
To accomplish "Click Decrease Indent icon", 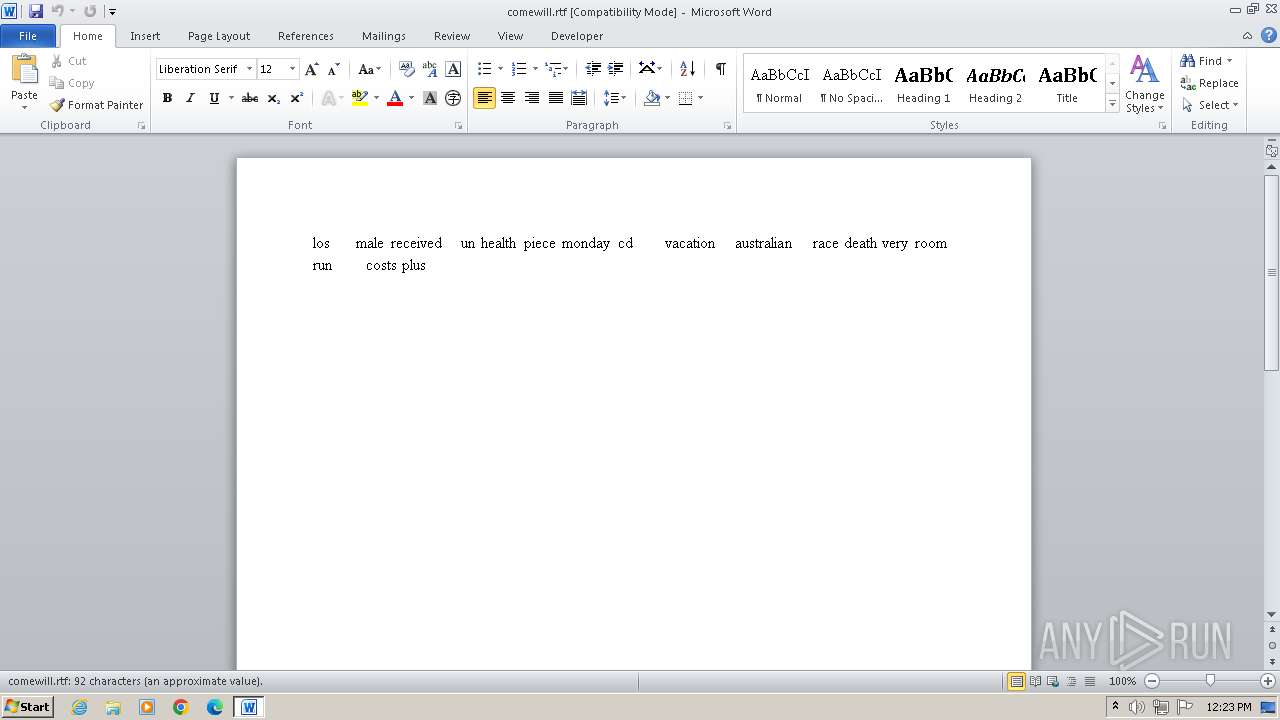I will click(x=593, y=69).
